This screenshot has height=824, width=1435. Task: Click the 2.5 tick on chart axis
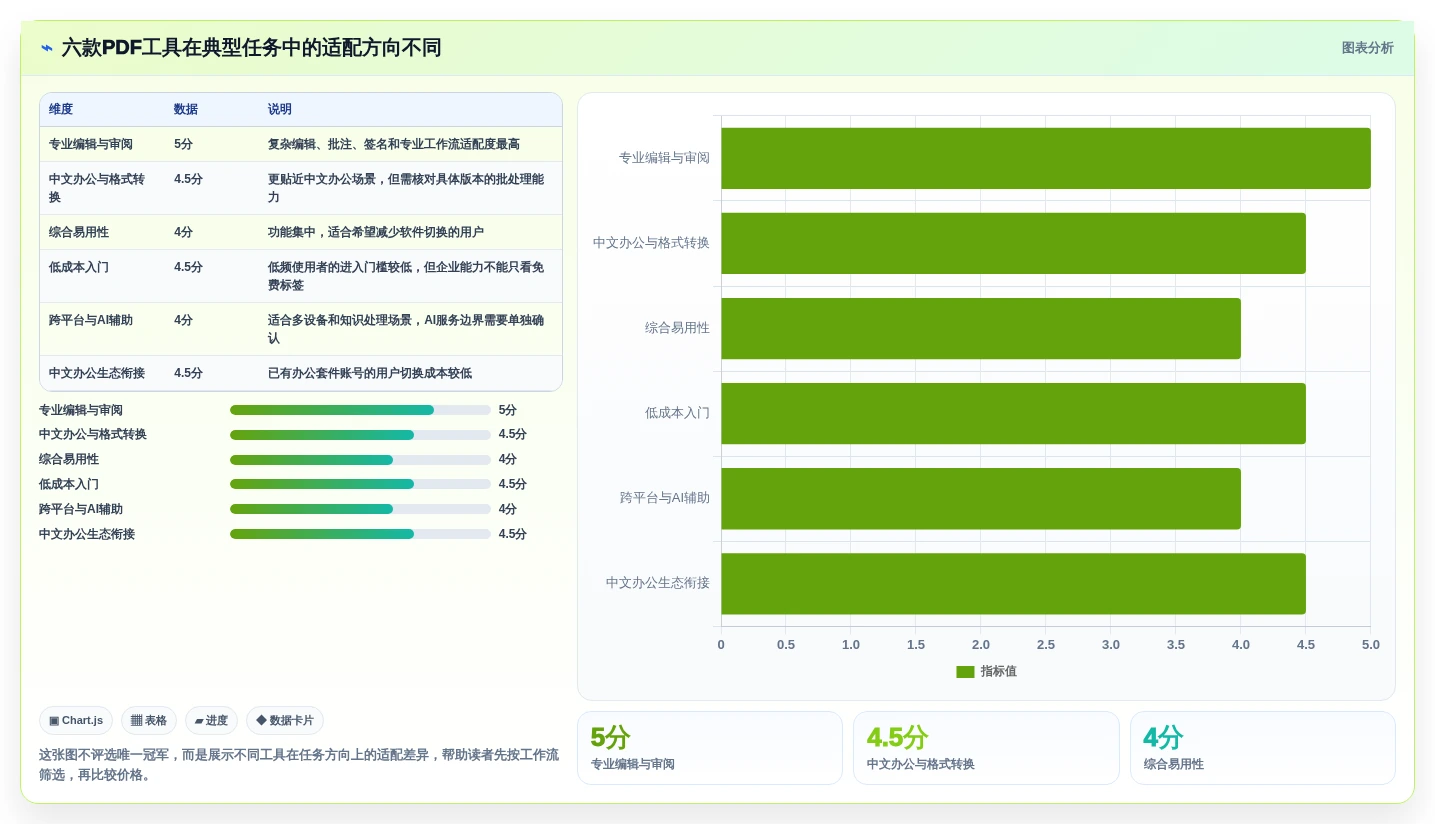click(1046, 645)
